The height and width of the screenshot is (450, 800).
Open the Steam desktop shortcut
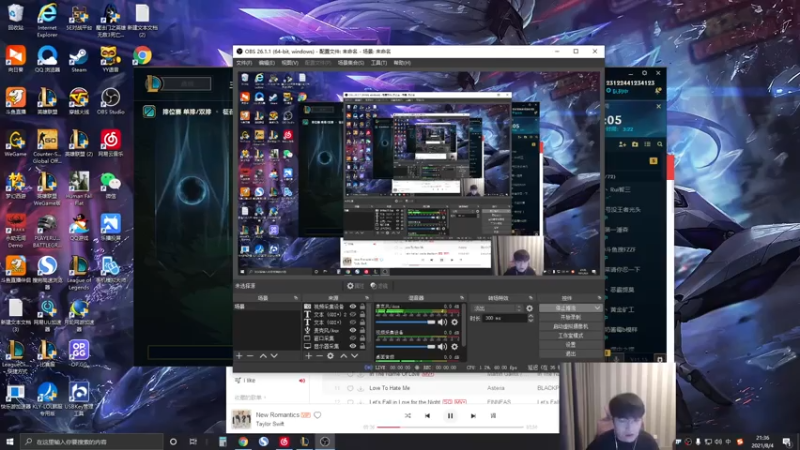79,60
